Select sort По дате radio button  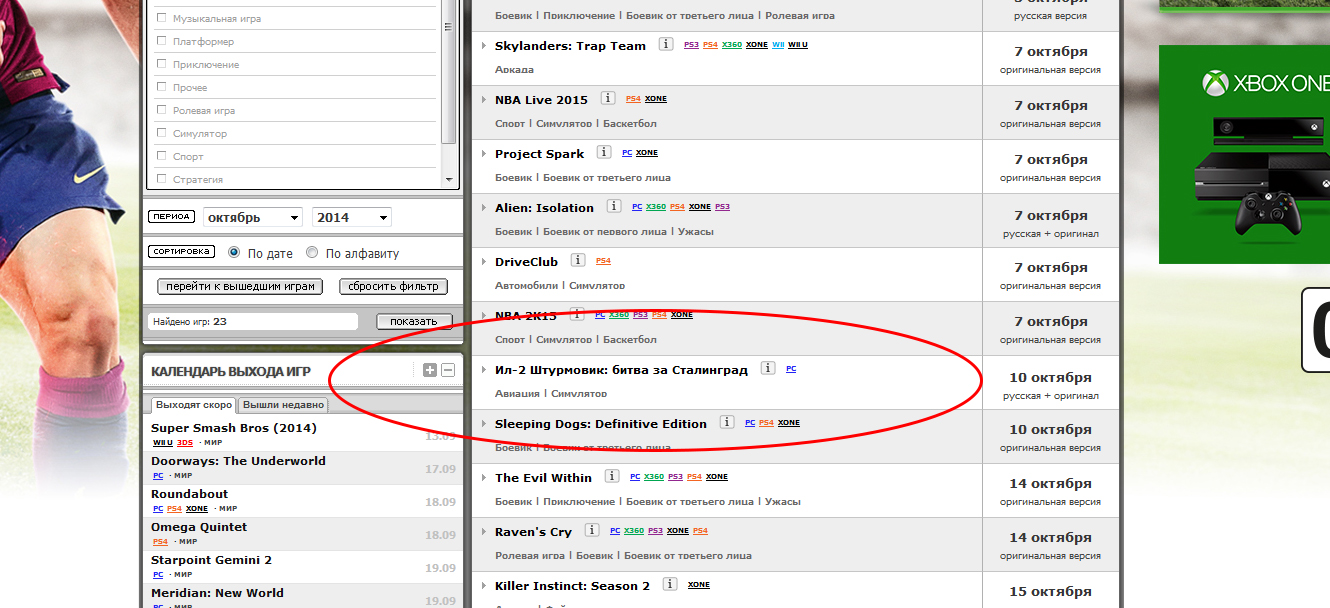tap(234, 253)
